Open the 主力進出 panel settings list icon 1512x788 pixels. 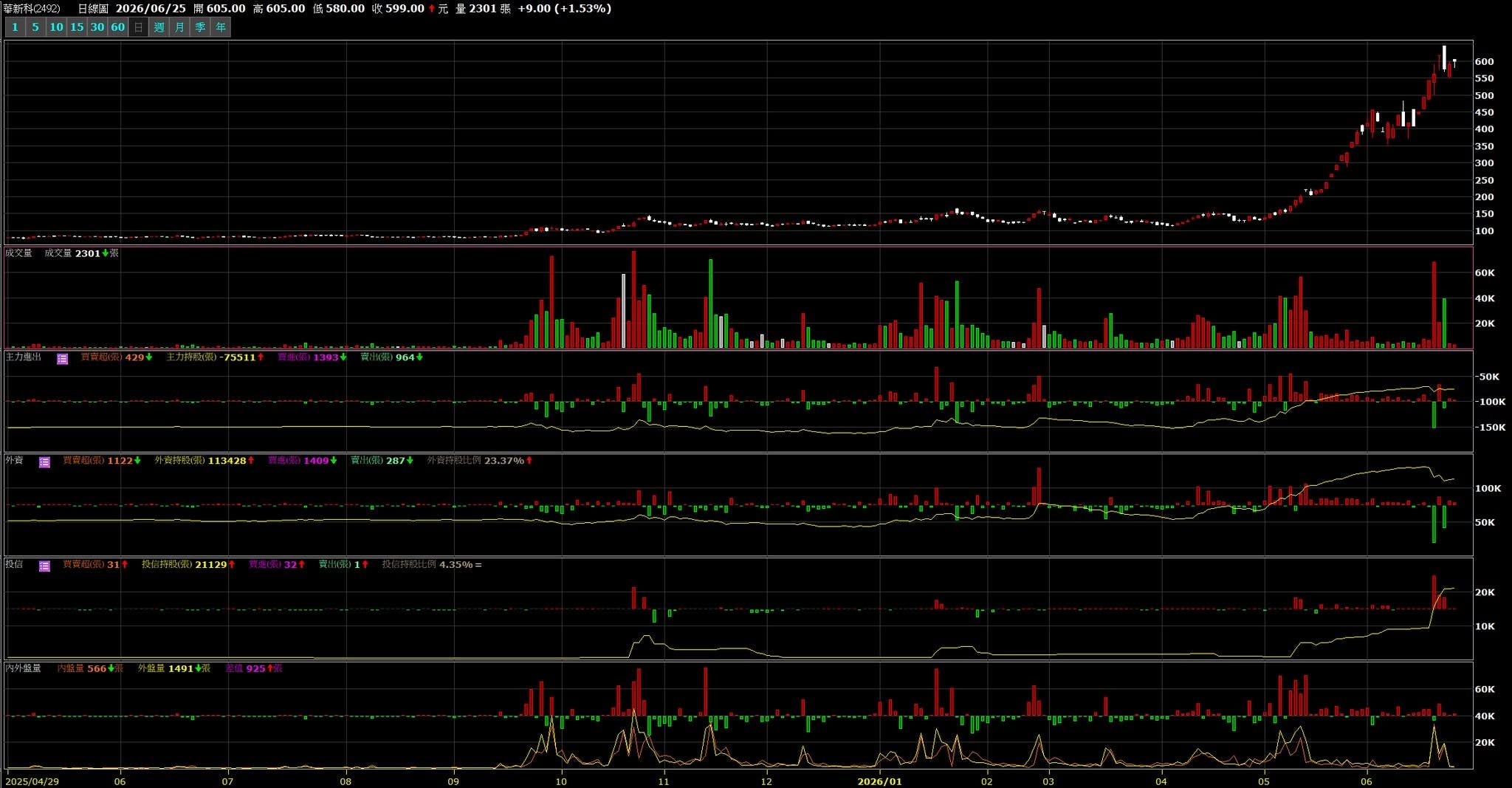coord(63,359)
